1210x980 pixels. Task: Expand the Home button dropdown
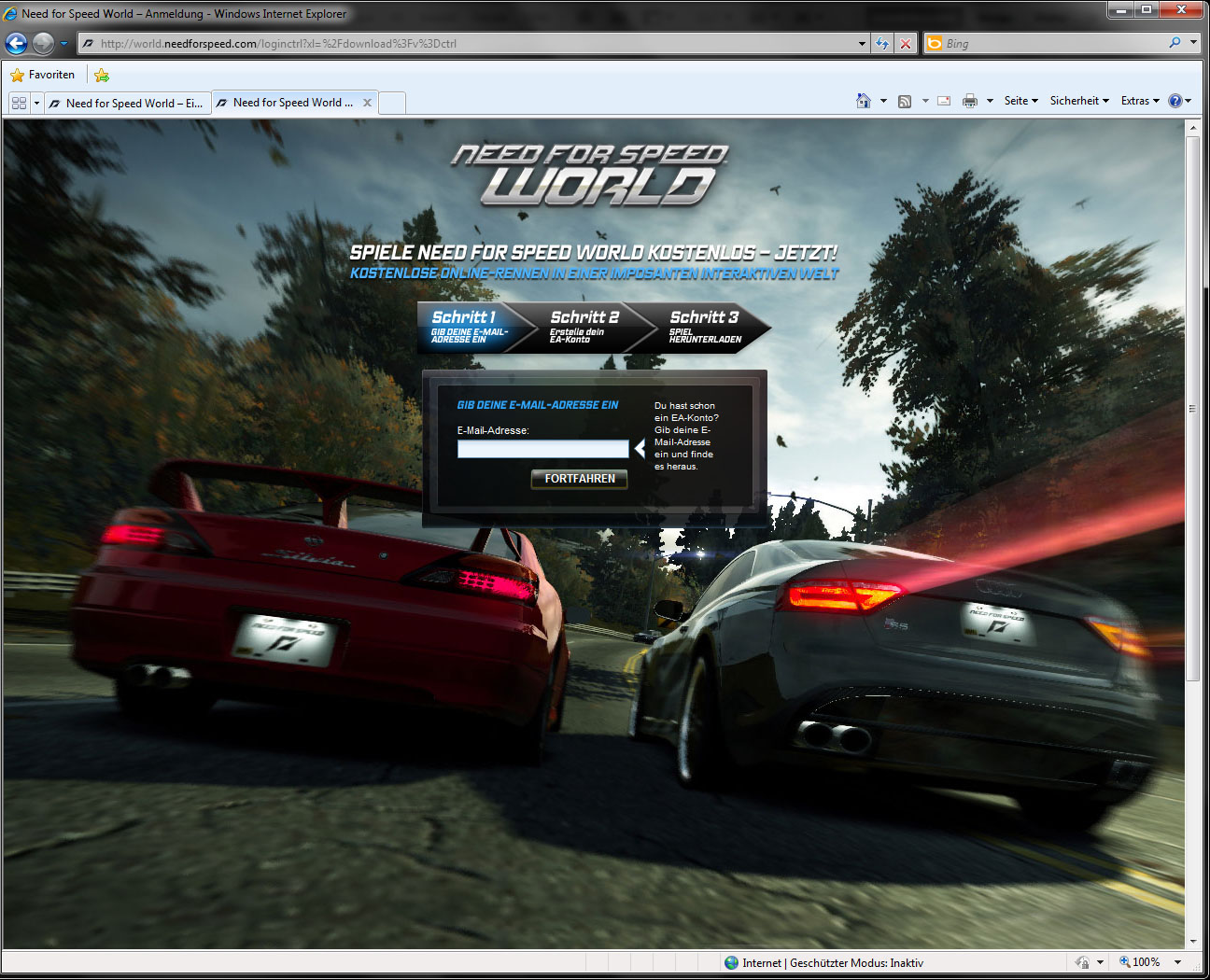point(883,101)
